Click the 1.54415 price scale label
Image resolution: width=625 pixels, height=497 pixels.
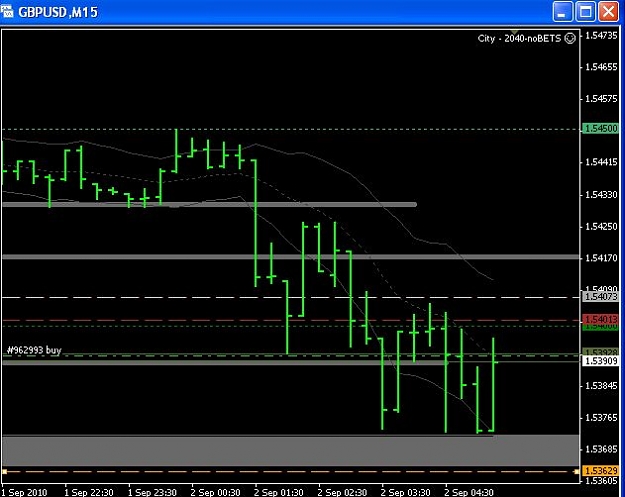[601, 162]
